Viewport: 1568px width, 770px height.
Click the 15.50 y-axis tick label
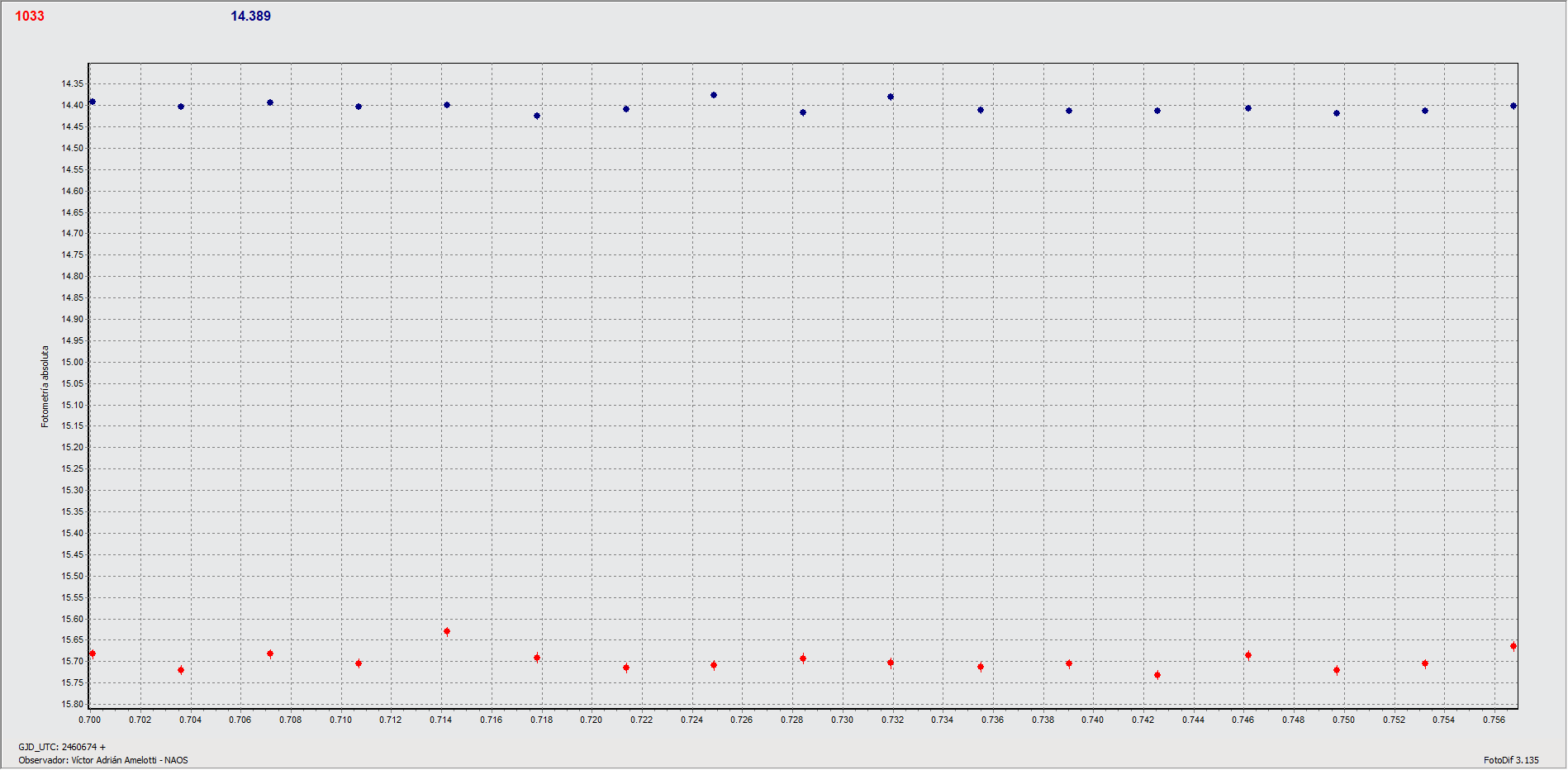coord(72,576)
